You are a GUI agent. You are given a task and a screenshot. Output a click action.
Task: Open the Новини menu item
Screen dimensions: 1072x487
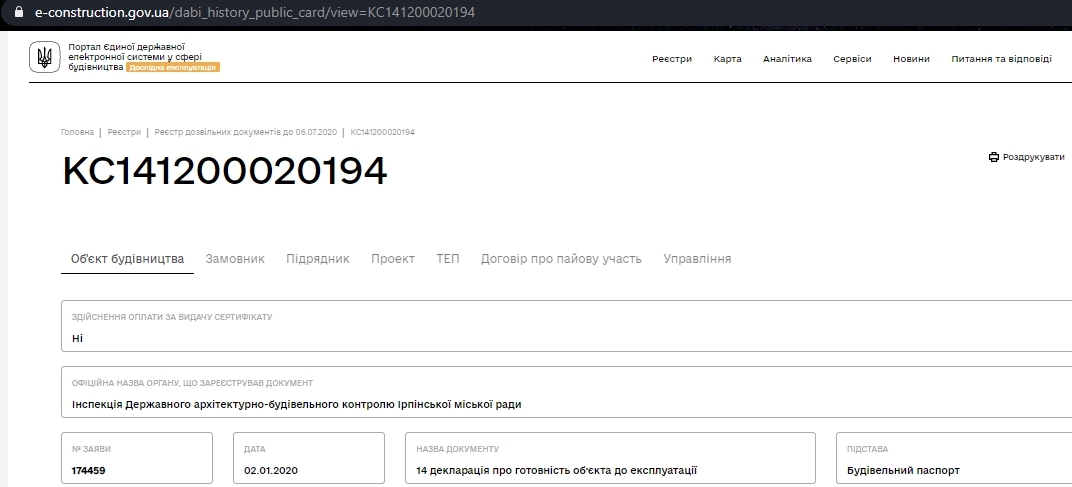coord(911,59)
